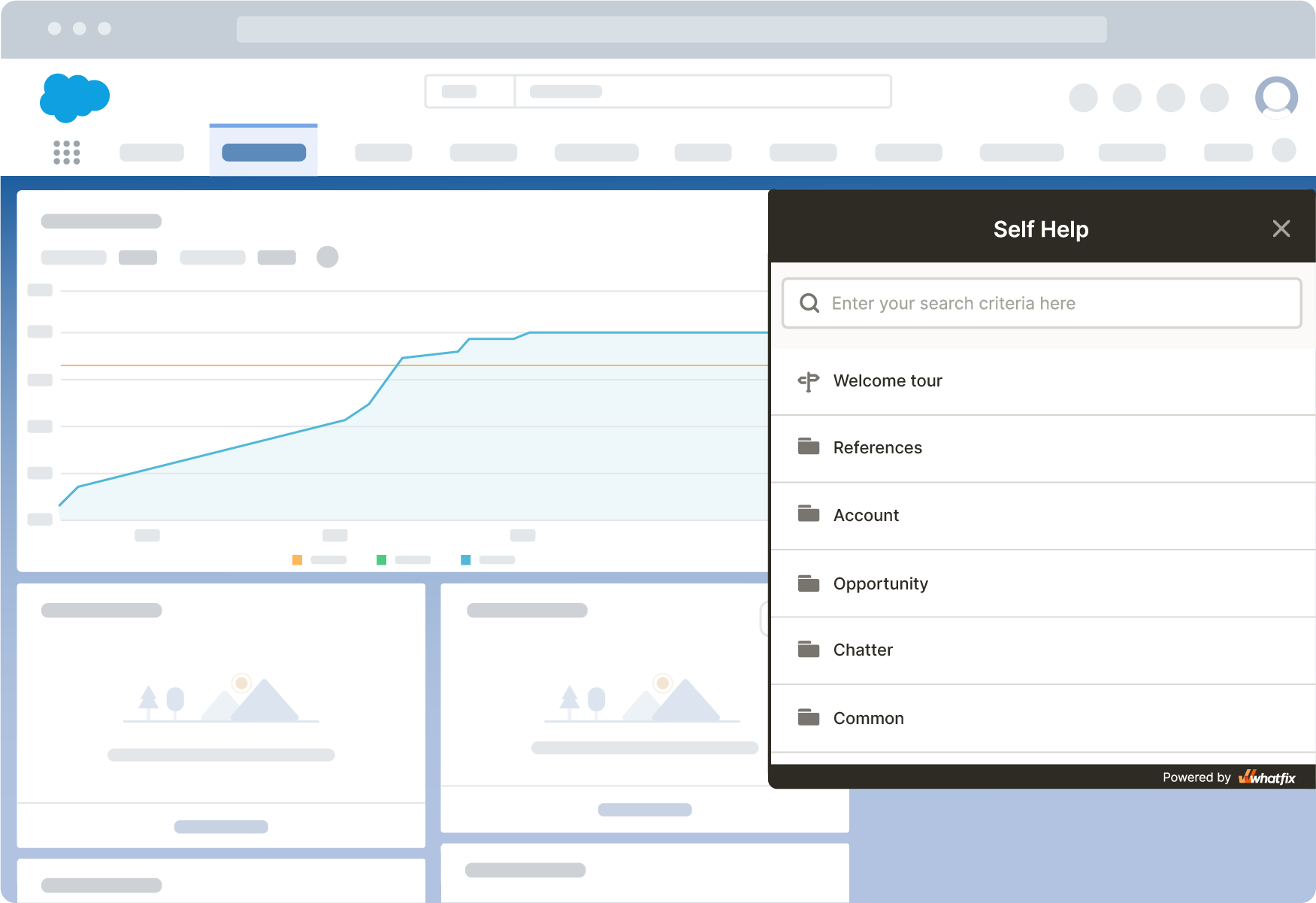Viewport: 1316px width, 903px height.
Task: Click the Chatter folder icon
Action: (809, 648)
